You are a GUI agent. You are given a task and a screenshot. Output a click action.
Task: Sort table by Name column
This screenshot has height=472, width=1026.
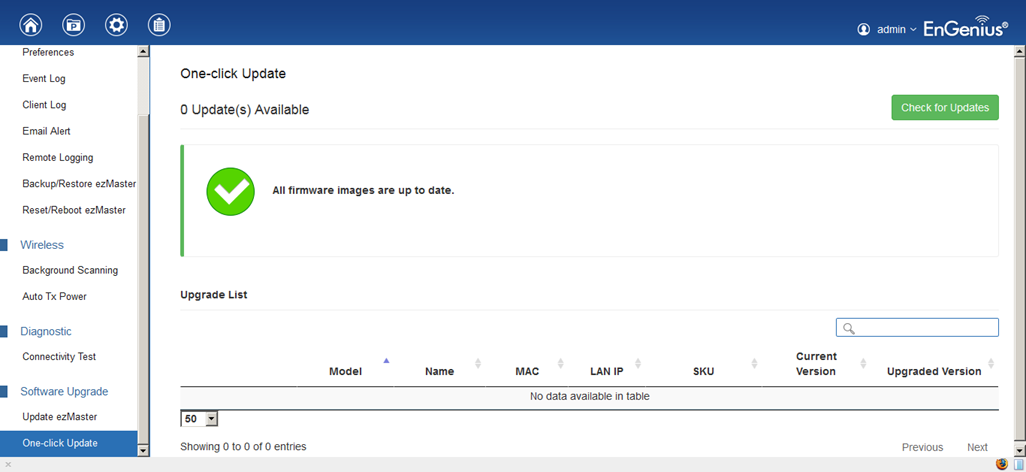pyautogui.click(x=440, y=371)
